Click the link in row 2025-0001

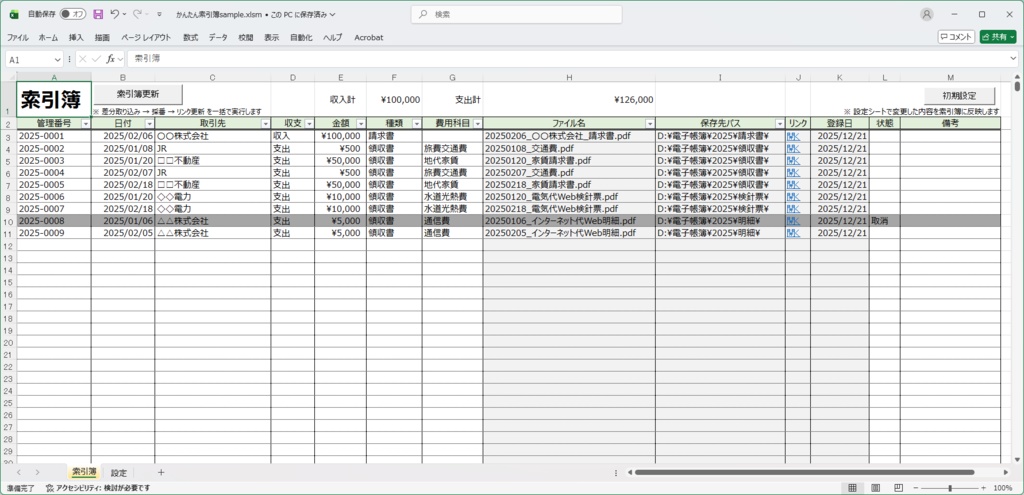tap(793, 136)
